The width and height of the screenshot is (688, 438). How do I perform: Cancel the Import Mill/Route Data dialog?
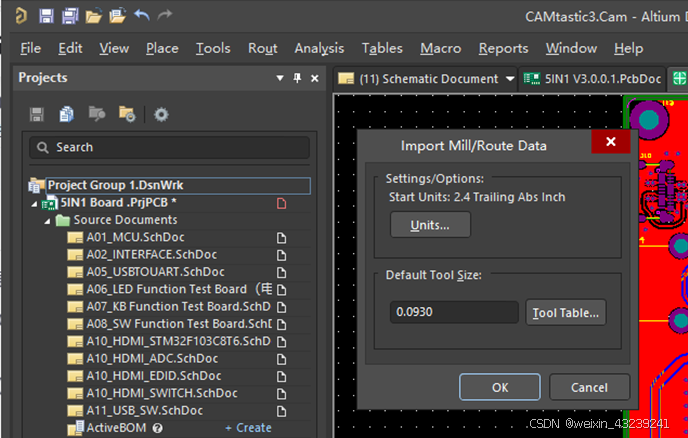coord(589,387)
